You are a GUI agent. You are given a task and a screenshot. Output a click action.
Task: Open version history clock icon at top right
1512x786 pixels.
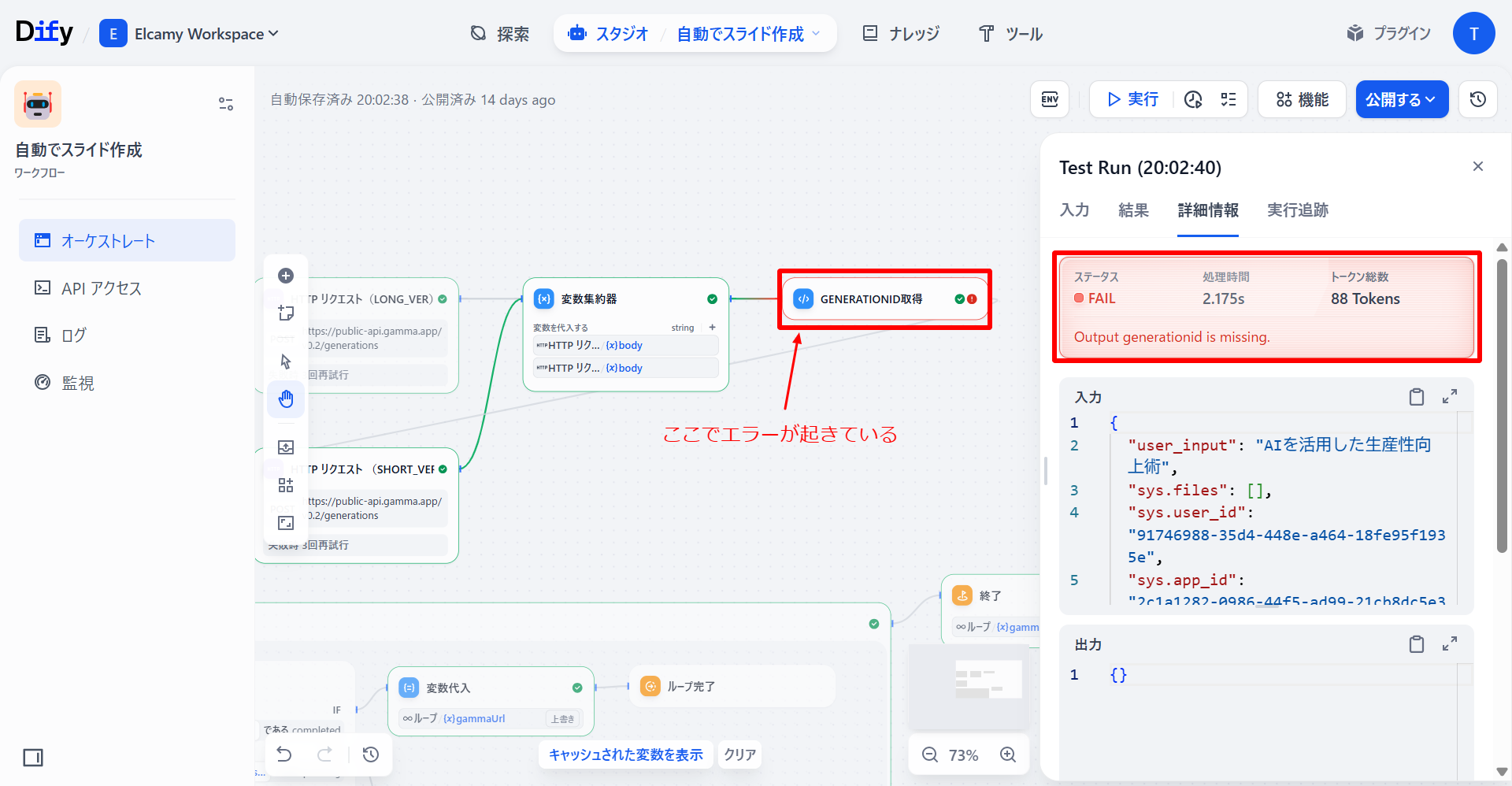1477,99
